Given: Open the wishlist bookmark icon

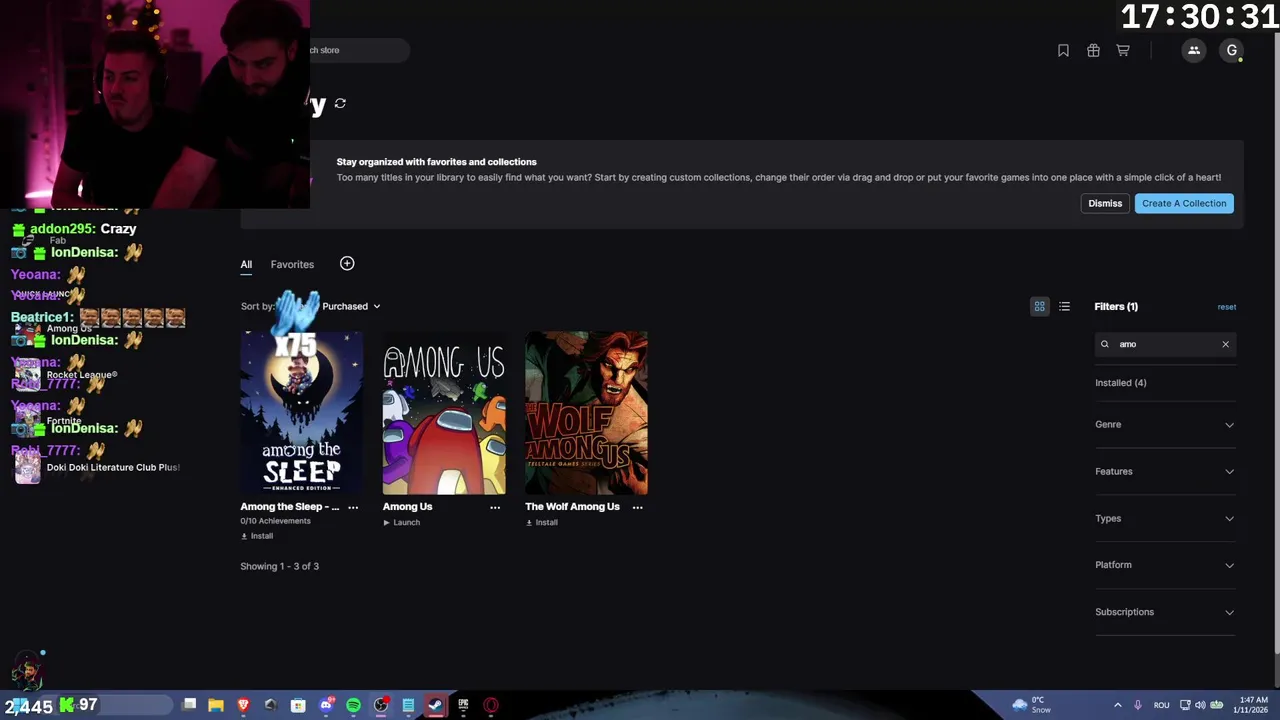Looking at the screenshot, I should 1063,50.
